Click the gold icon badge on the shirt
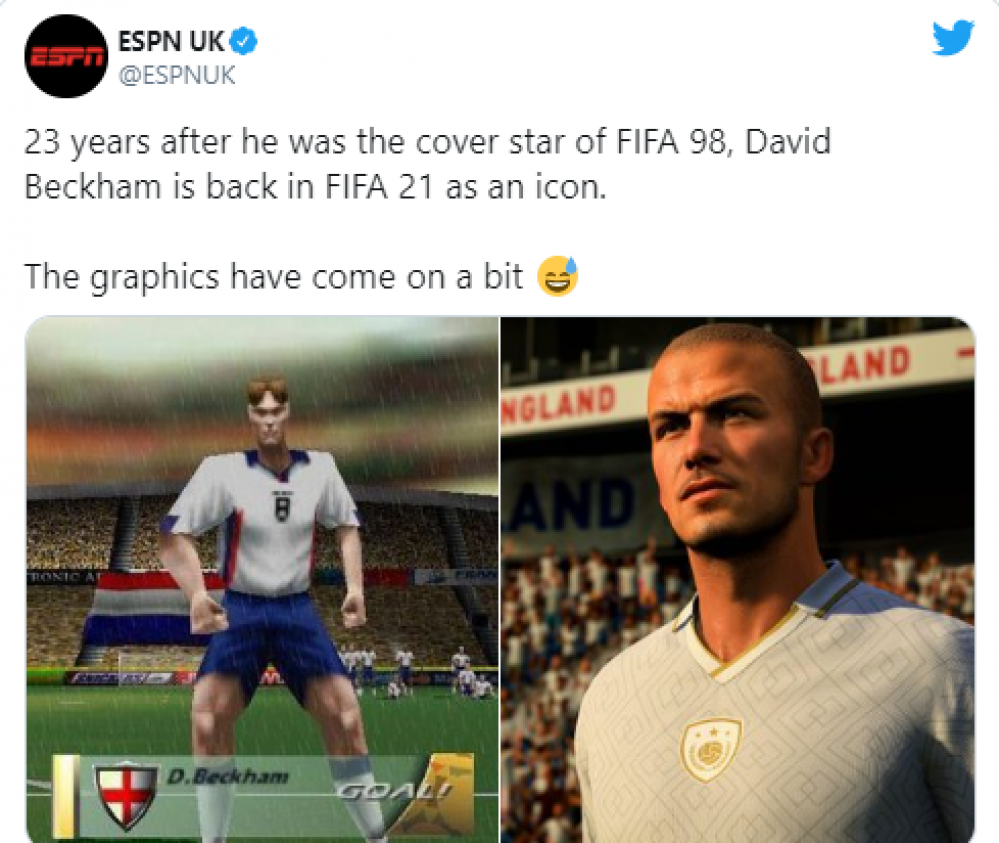The image size is (999, 843). [x=711, y=749]
